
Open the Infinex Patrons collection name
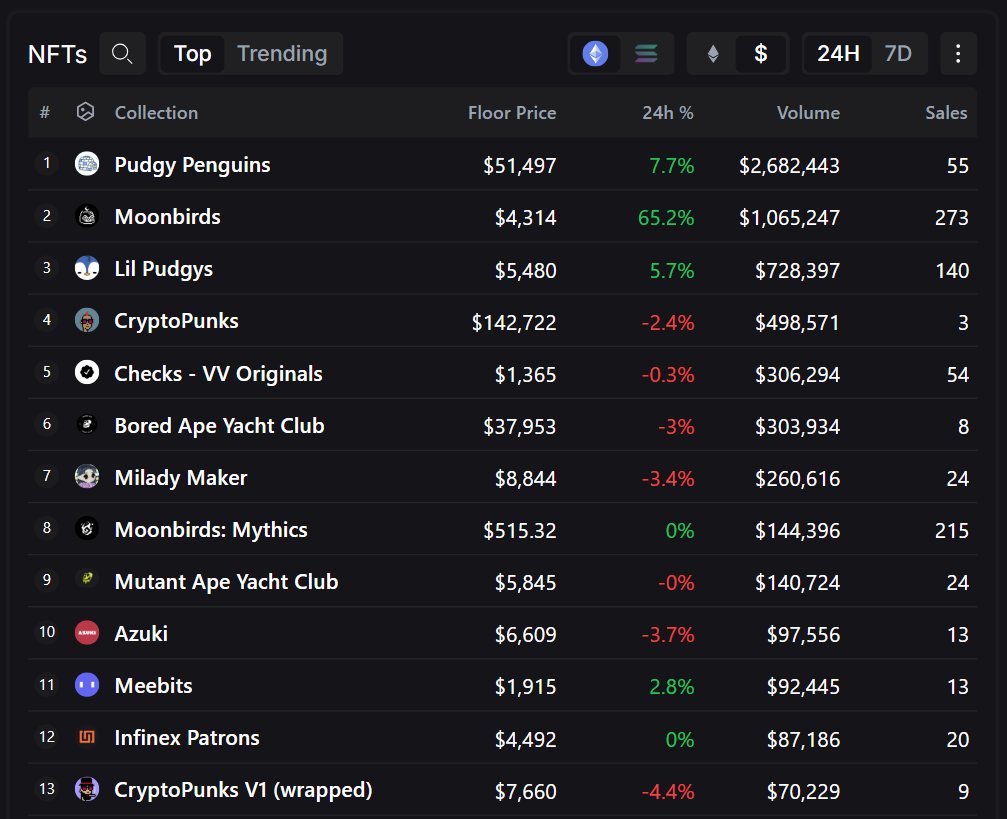click(186, 737)
